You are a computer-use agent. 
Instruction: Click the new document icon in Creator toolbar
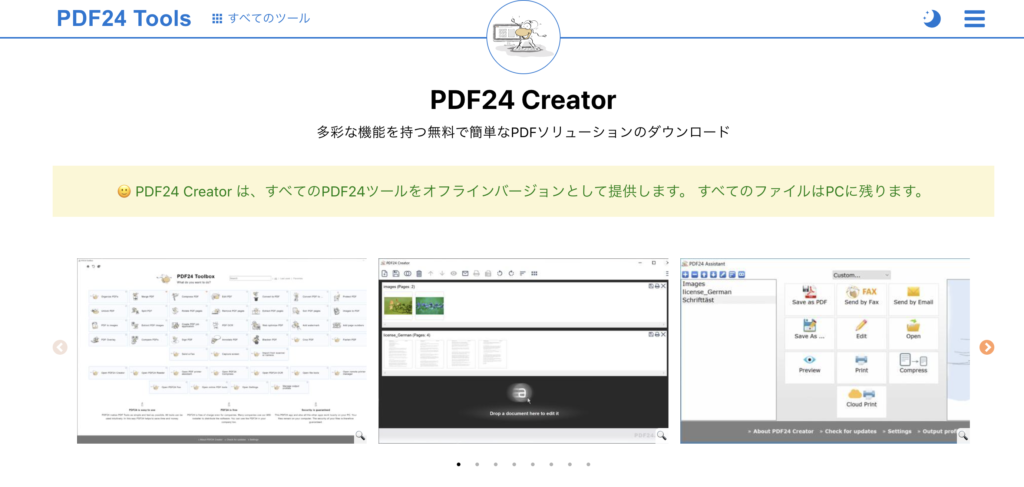[385, 274]
